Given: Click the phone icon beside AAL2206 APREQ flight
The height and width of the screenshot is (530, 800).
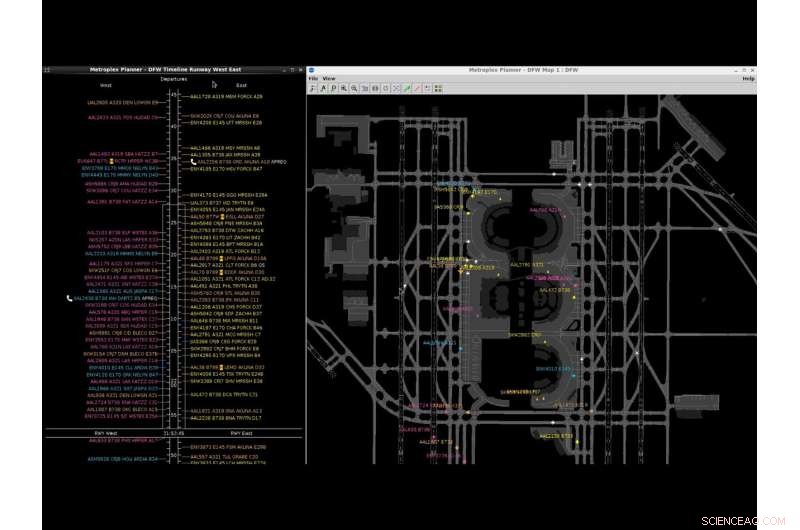Looking at the screenshot, I should pos(193,162).
